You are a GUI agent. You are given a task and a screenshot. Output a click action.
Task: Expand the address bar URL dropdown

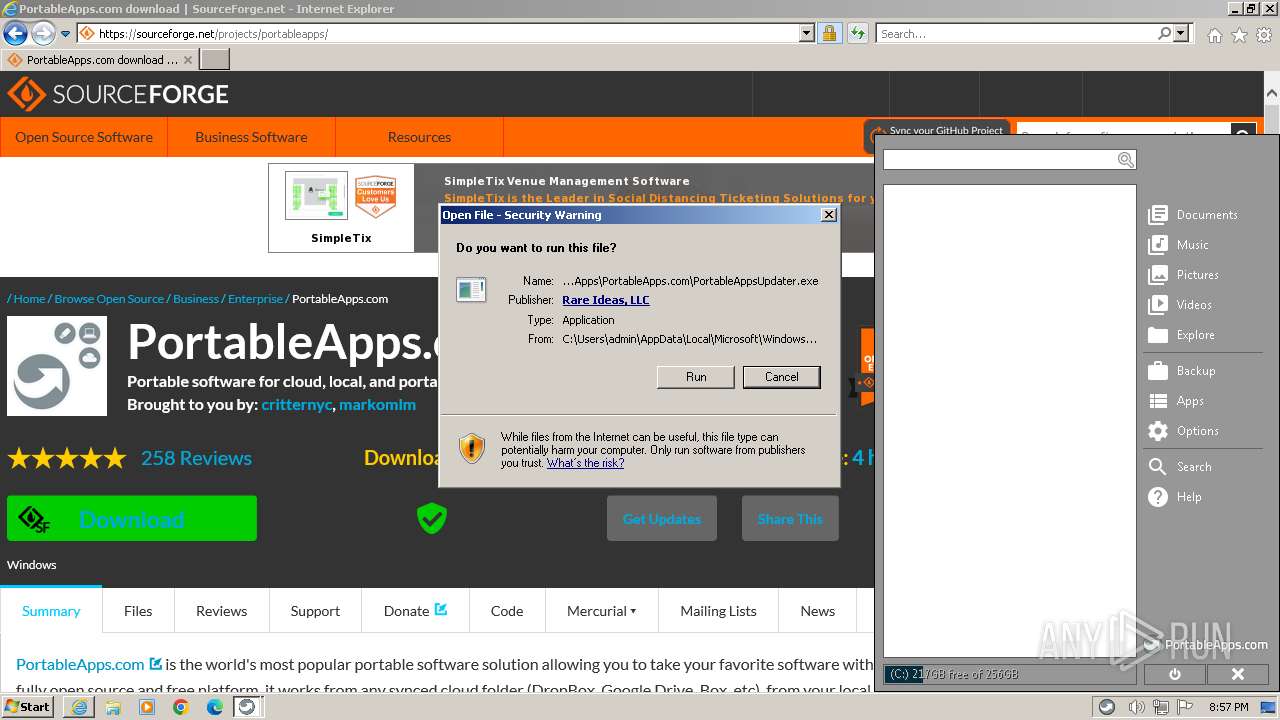coord(807,33)
